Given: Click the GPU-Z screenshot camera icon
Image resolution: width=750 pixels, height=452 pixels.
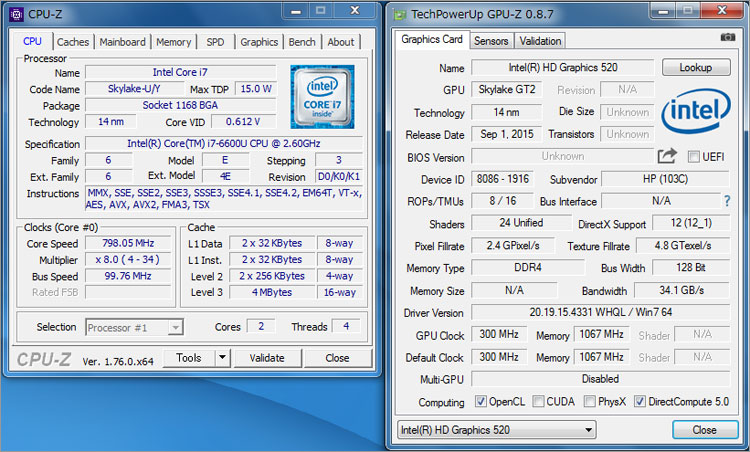Looking at the screenshot, I should click(x=728, y=37).
